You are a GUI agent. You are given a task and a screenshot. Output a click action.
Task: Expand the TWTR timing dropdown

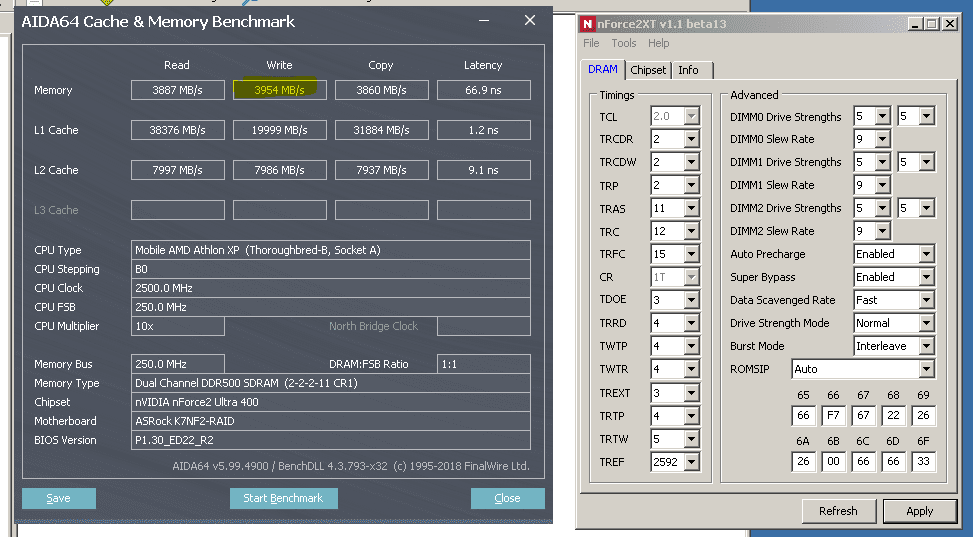[691, 369]
